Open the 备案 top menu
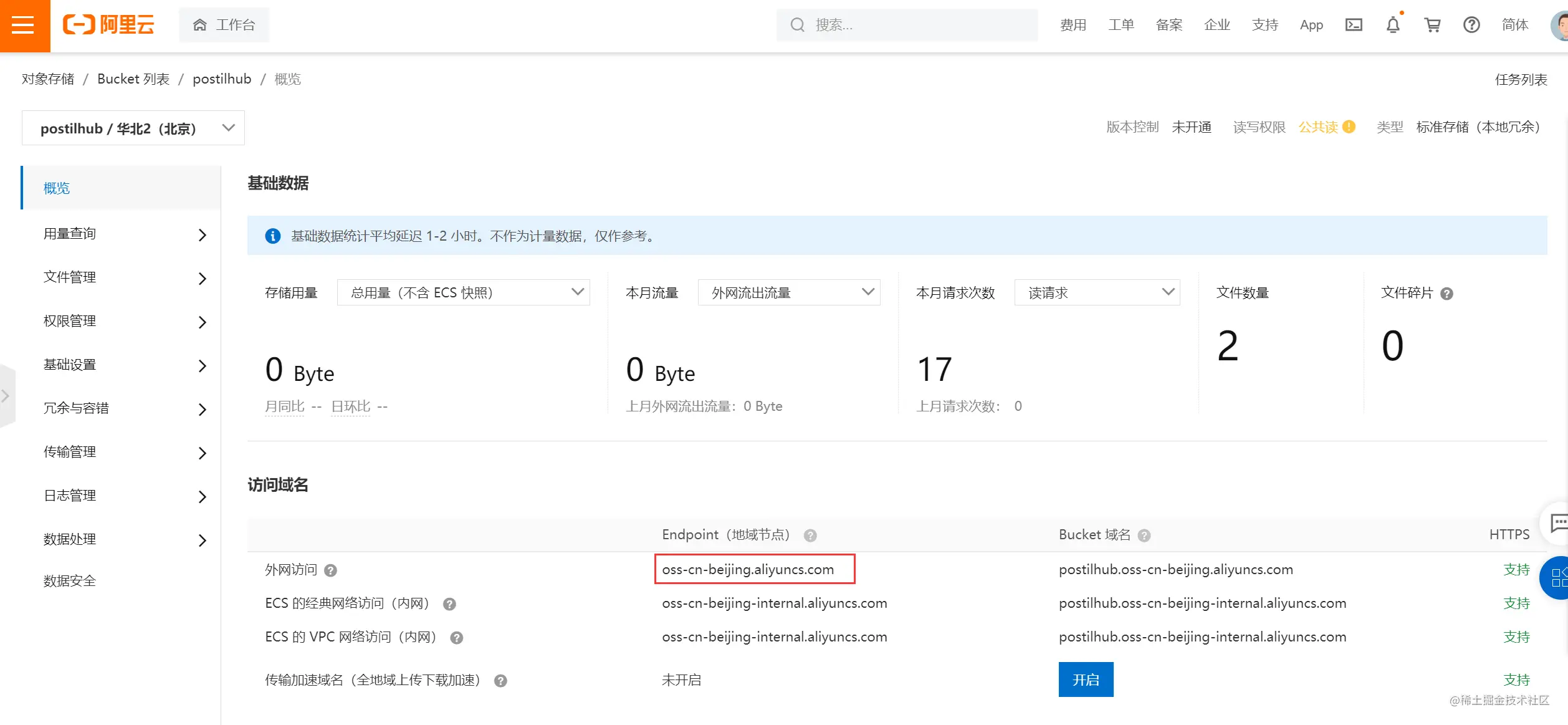This screenshot has width=1568, height=725. point(1169,25)
